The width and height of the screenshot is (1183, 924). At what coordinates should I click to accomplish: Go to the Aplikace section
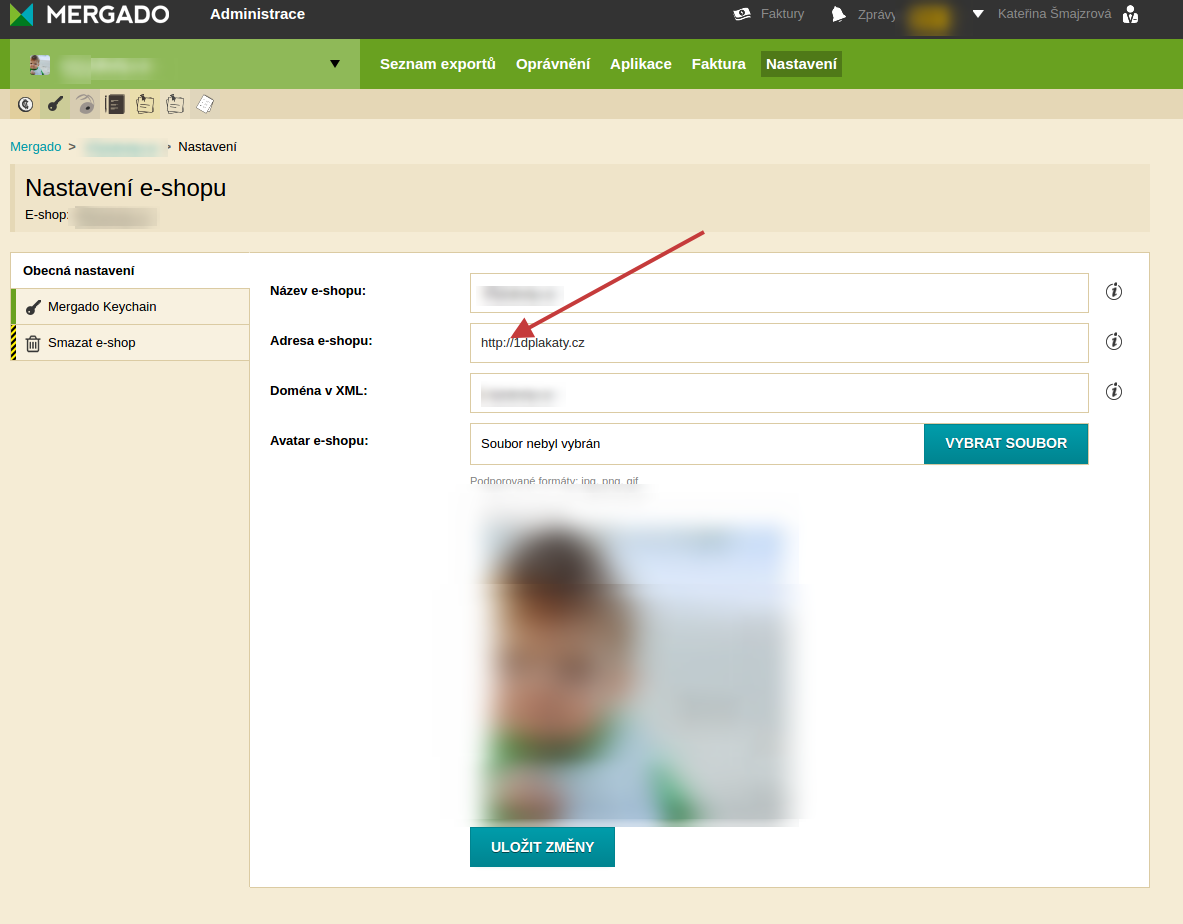(641, 64)
